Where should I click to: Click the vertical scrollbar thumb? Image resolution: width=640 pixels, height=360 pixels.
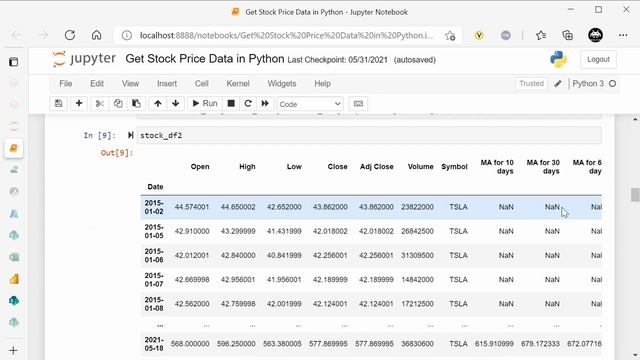click(x=635, y=195)
